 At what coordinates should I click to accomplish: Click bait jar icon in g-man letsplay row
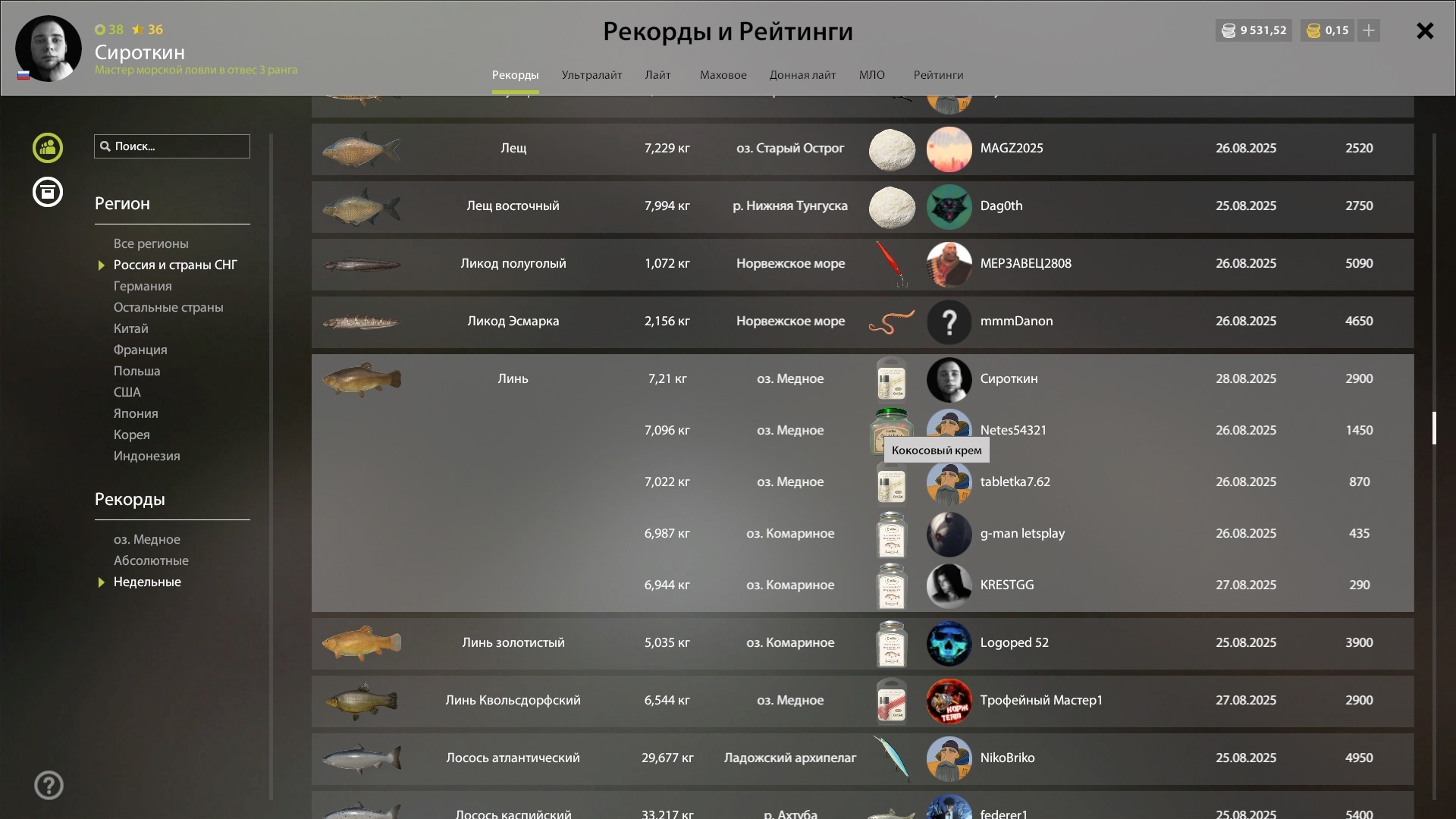892,534
